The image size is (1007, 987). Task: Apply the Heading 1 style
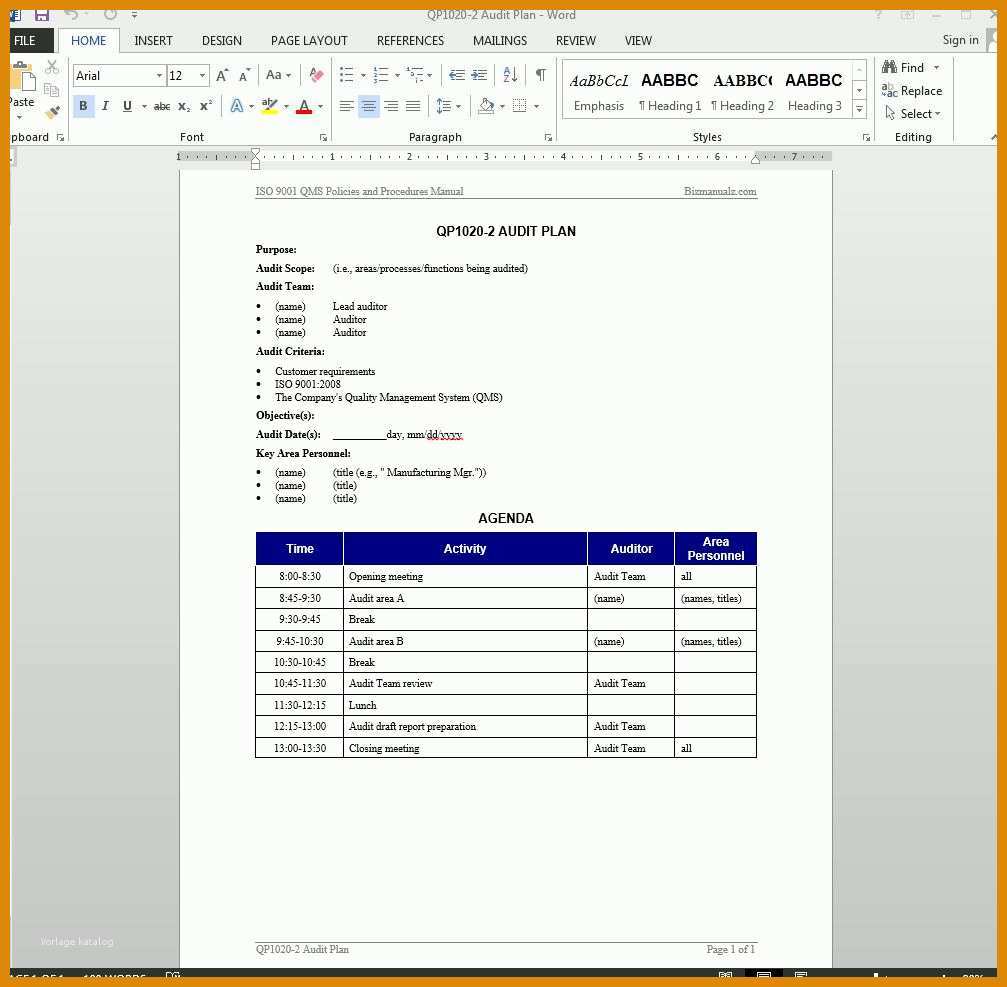pyautogui.click(x=670, y=91)
